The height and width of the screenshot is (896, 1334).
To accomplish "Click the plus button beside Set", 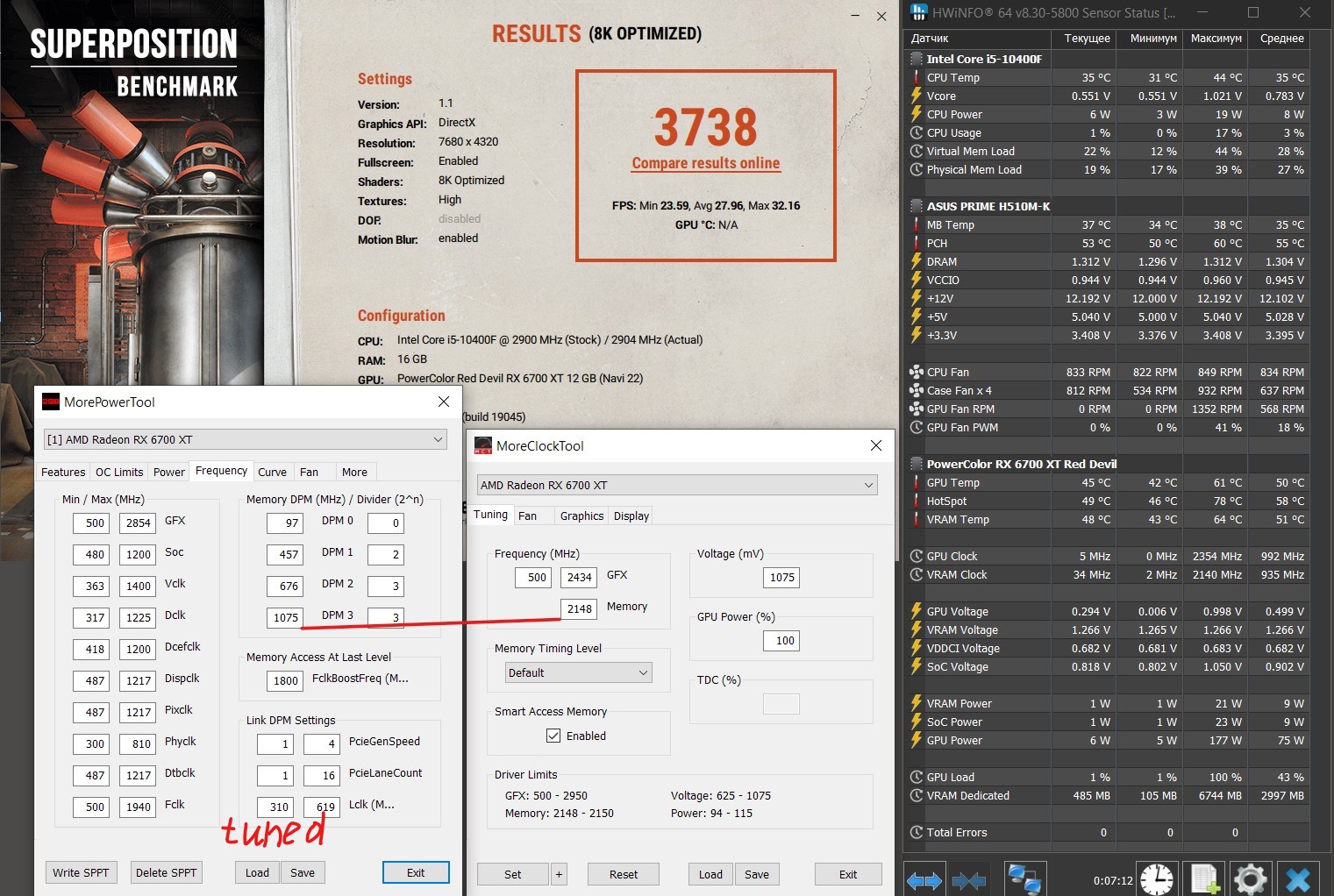I will (559, 874).
